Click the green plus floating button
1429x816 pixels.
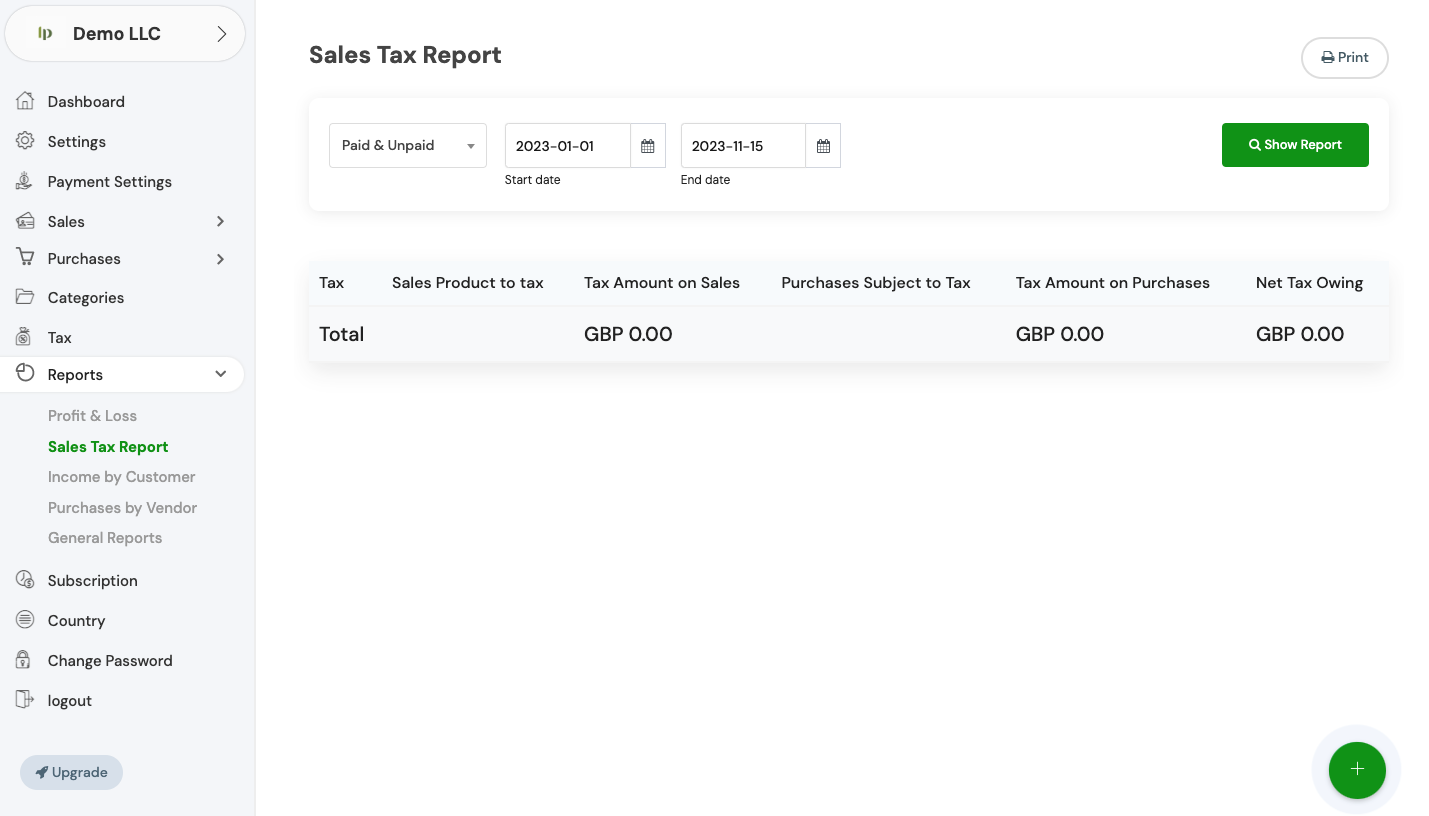point(1357,770)
